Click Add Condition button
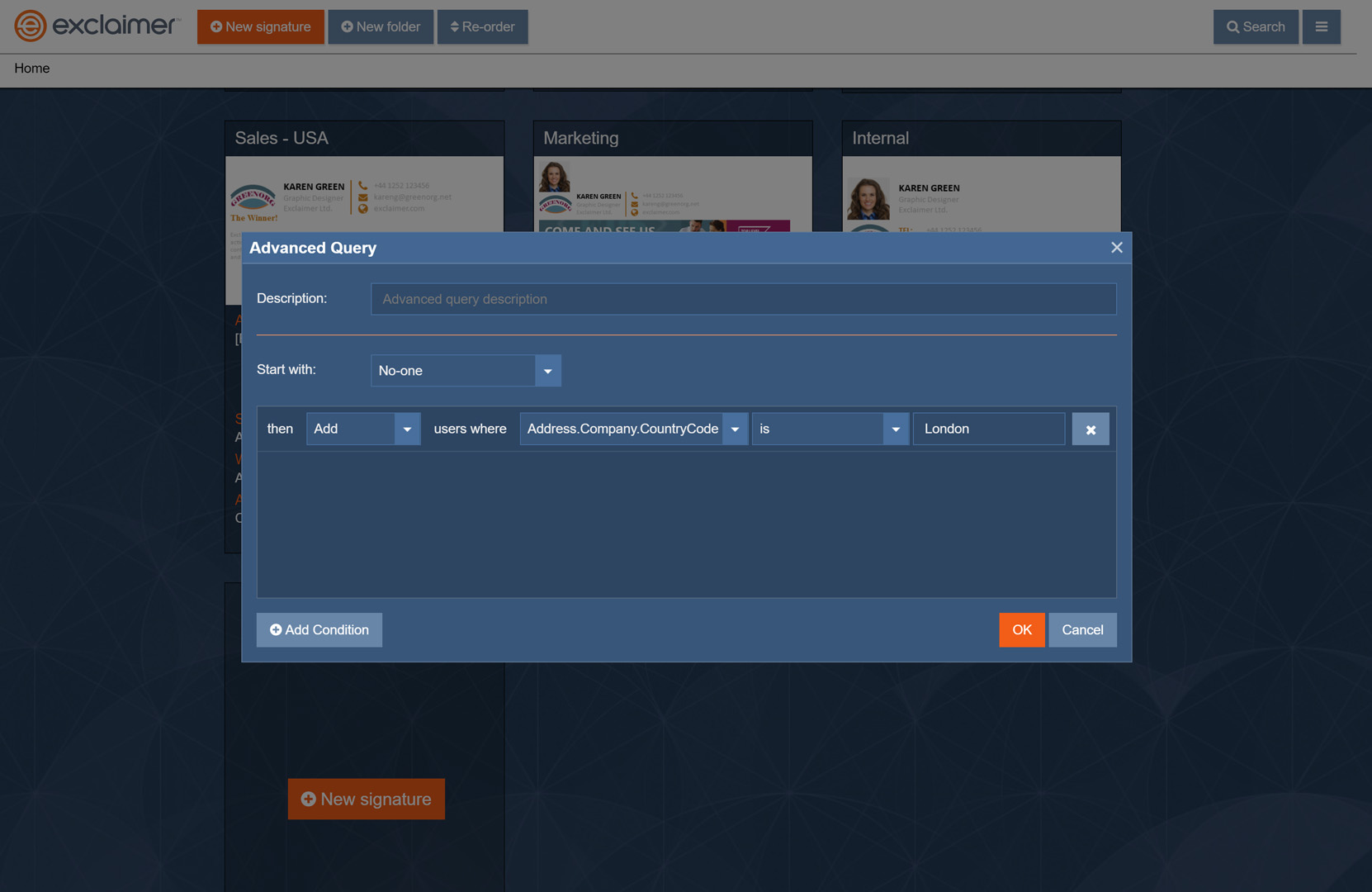The width and height of the screenshot is (1372, 892). pyautogui.click(x=319, y=630)
